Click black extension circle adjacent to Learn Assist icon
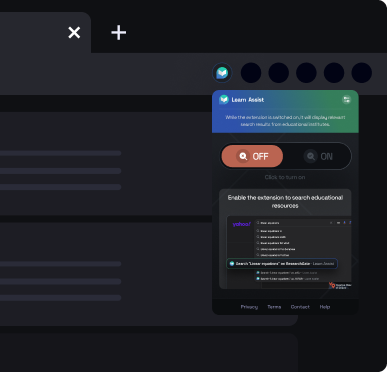 251,73
